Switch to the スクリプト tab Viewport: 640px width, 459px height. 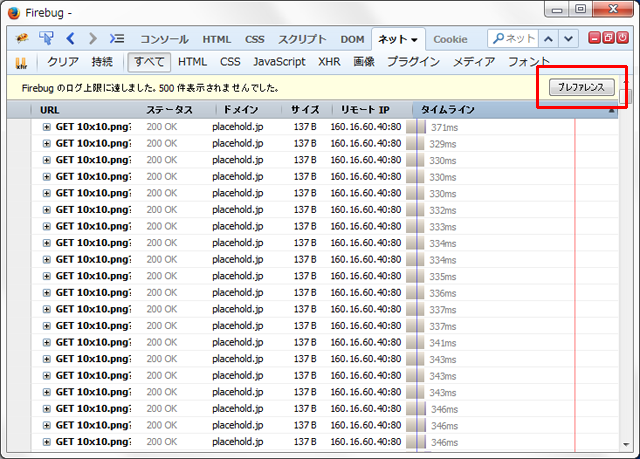click(x=301, y=39)
